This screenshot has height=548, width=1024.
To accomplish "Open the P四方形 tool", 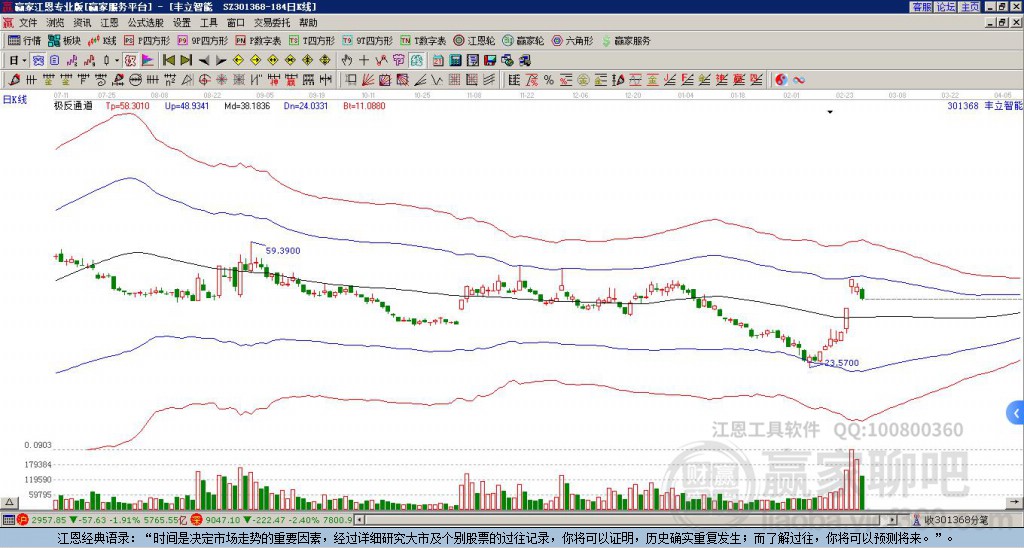I will coord(147,40).
